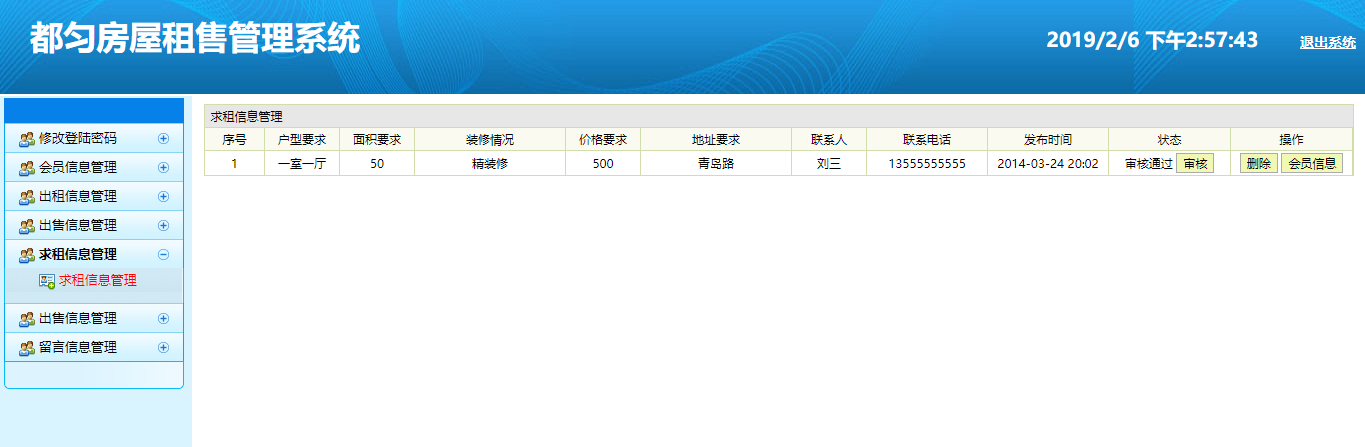The image size is (1365, 447).
Task: Click the 求租信息管理 table caption
Action: pos(246,117)
